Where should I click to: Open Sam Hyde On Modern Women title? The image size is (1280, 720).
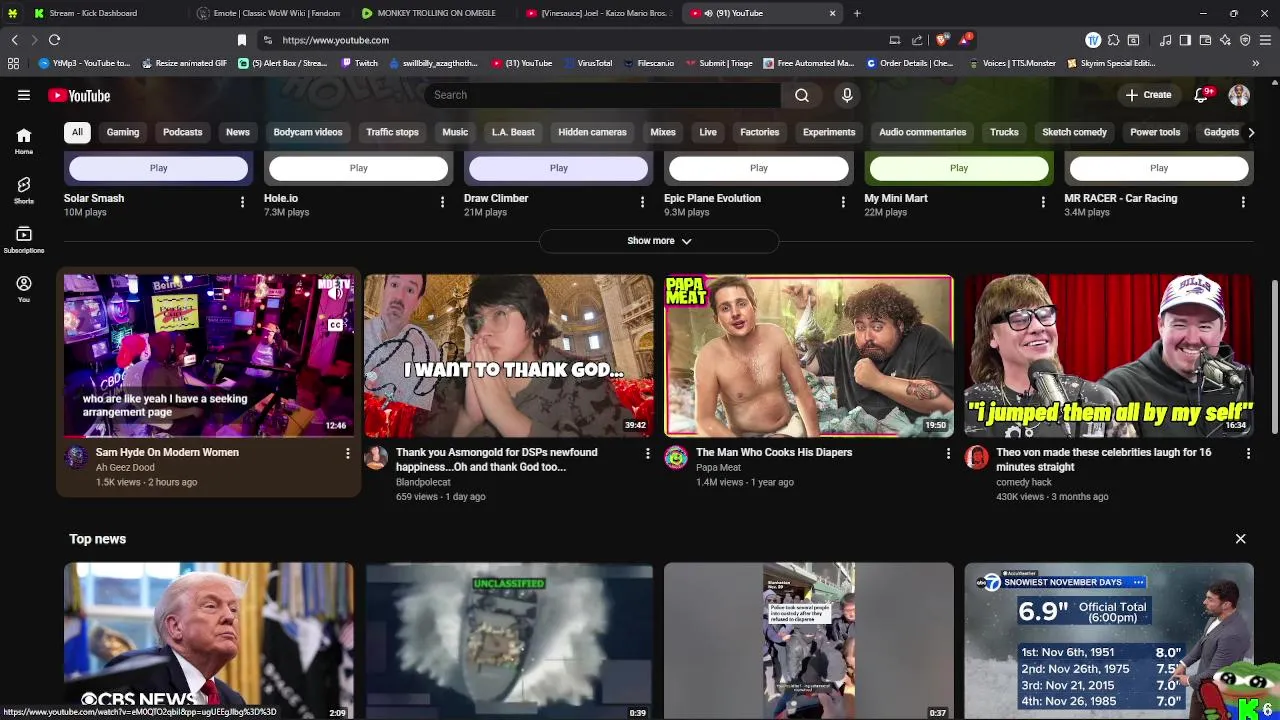tap(167, 452)
